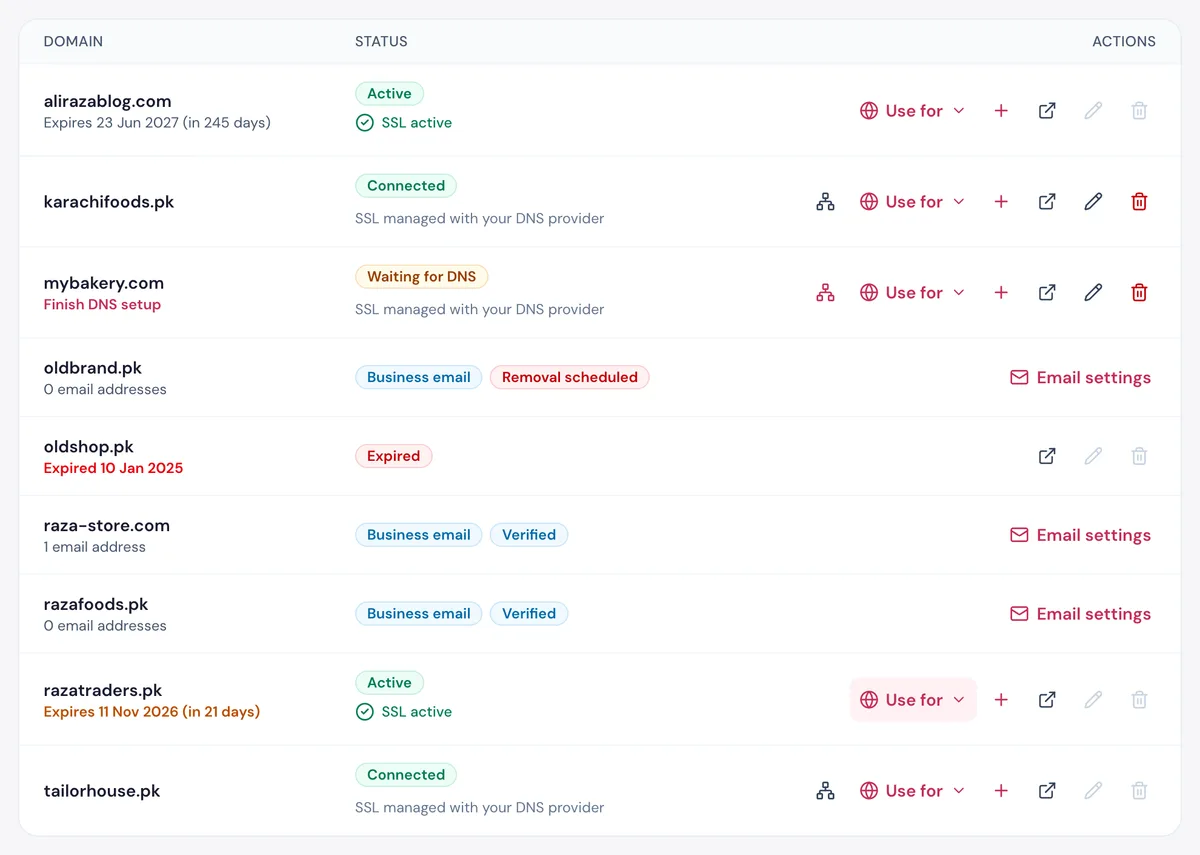Screen dimensions: 1200x855
Task: Open alirazablog.com in a new tab
Action: [x=1047, y=111]
